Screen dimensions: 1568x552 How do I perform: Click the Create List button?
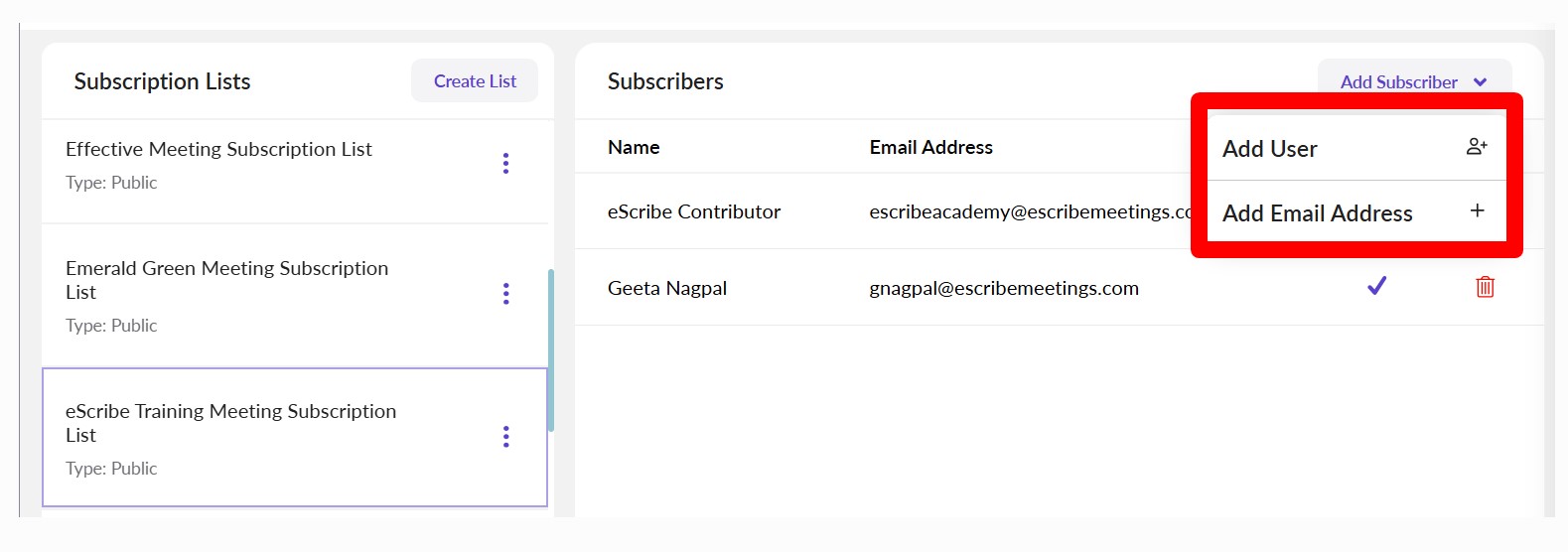[x=475, y=81]
